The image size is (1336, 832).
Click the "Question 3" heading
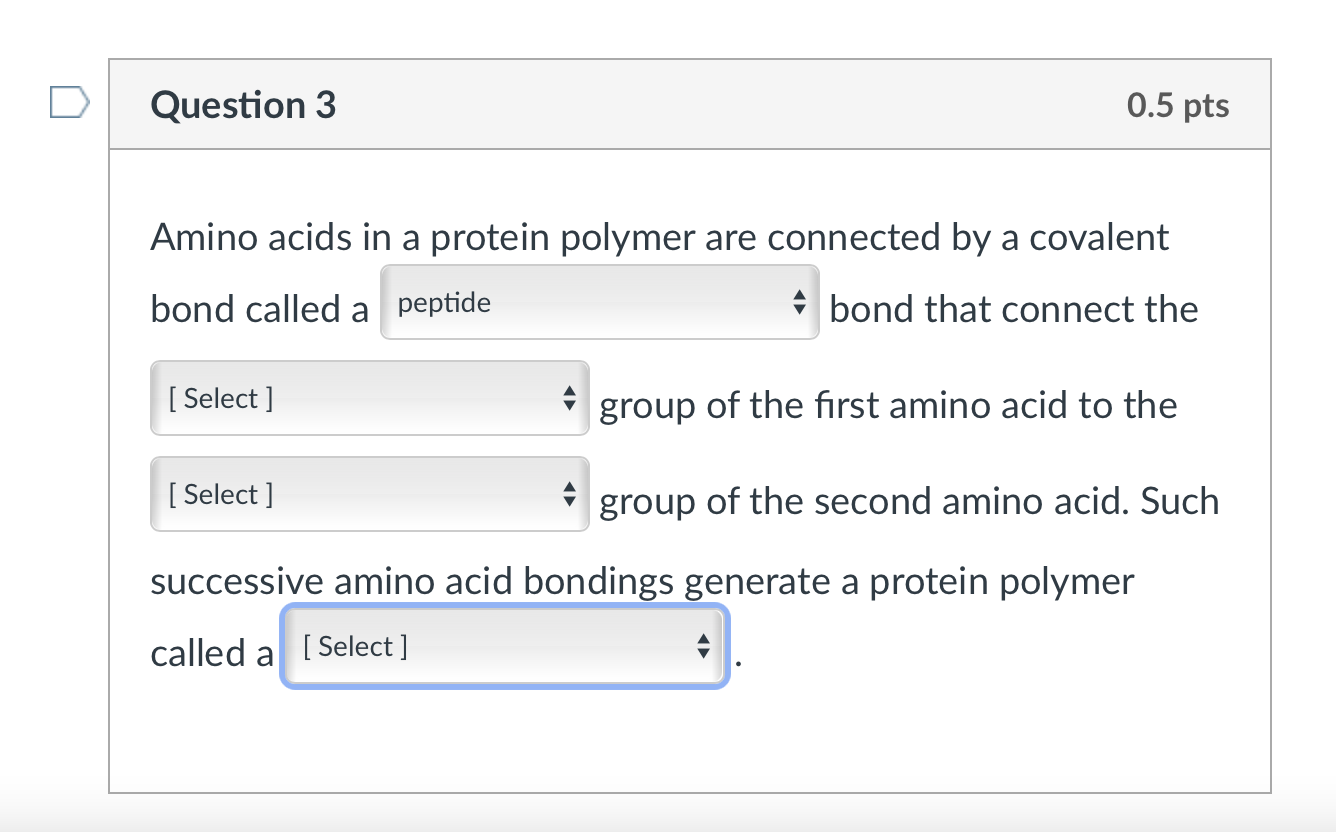click(243, 105)
